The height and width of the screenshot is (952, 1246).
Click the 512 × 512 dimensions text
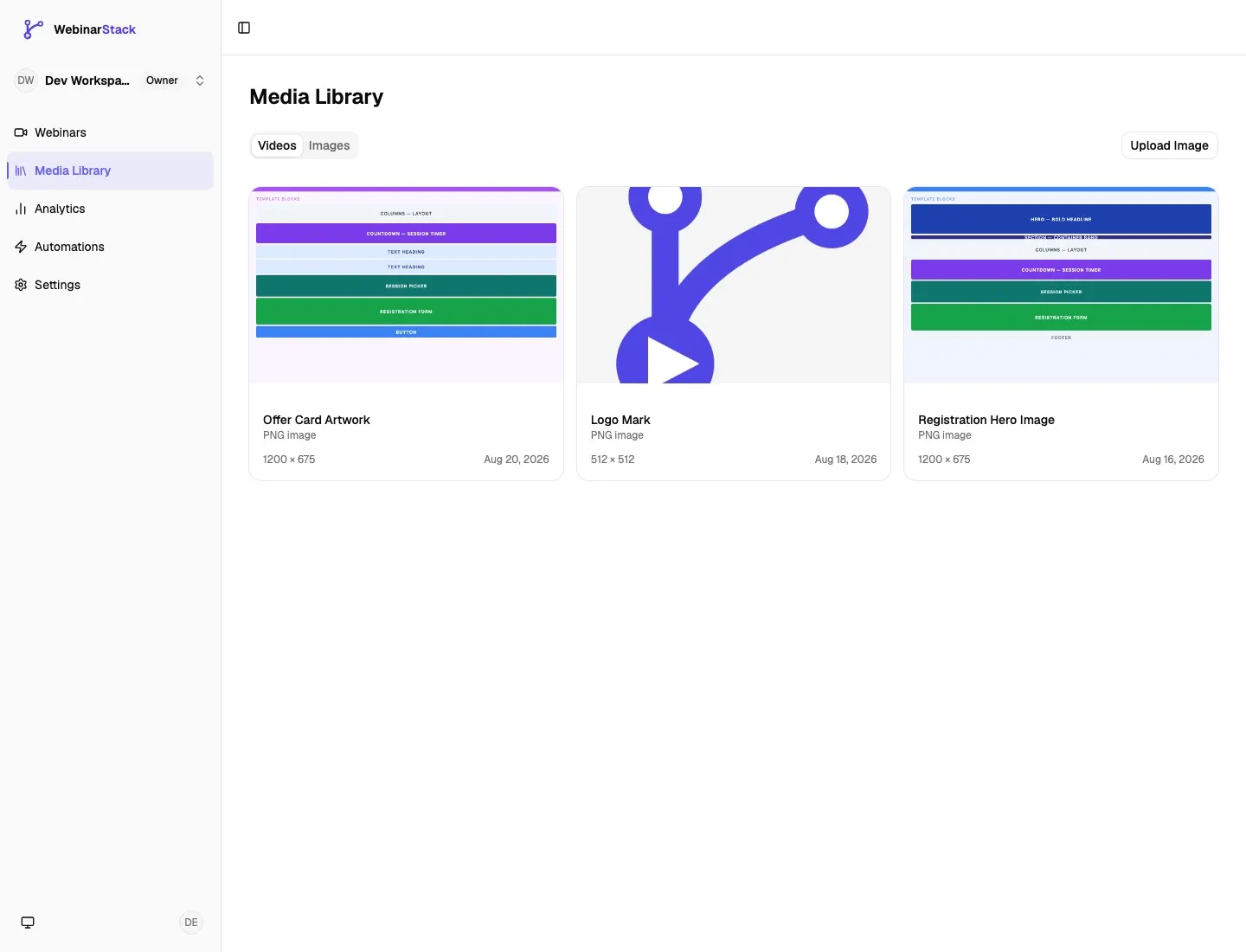[x=613, y=460]
